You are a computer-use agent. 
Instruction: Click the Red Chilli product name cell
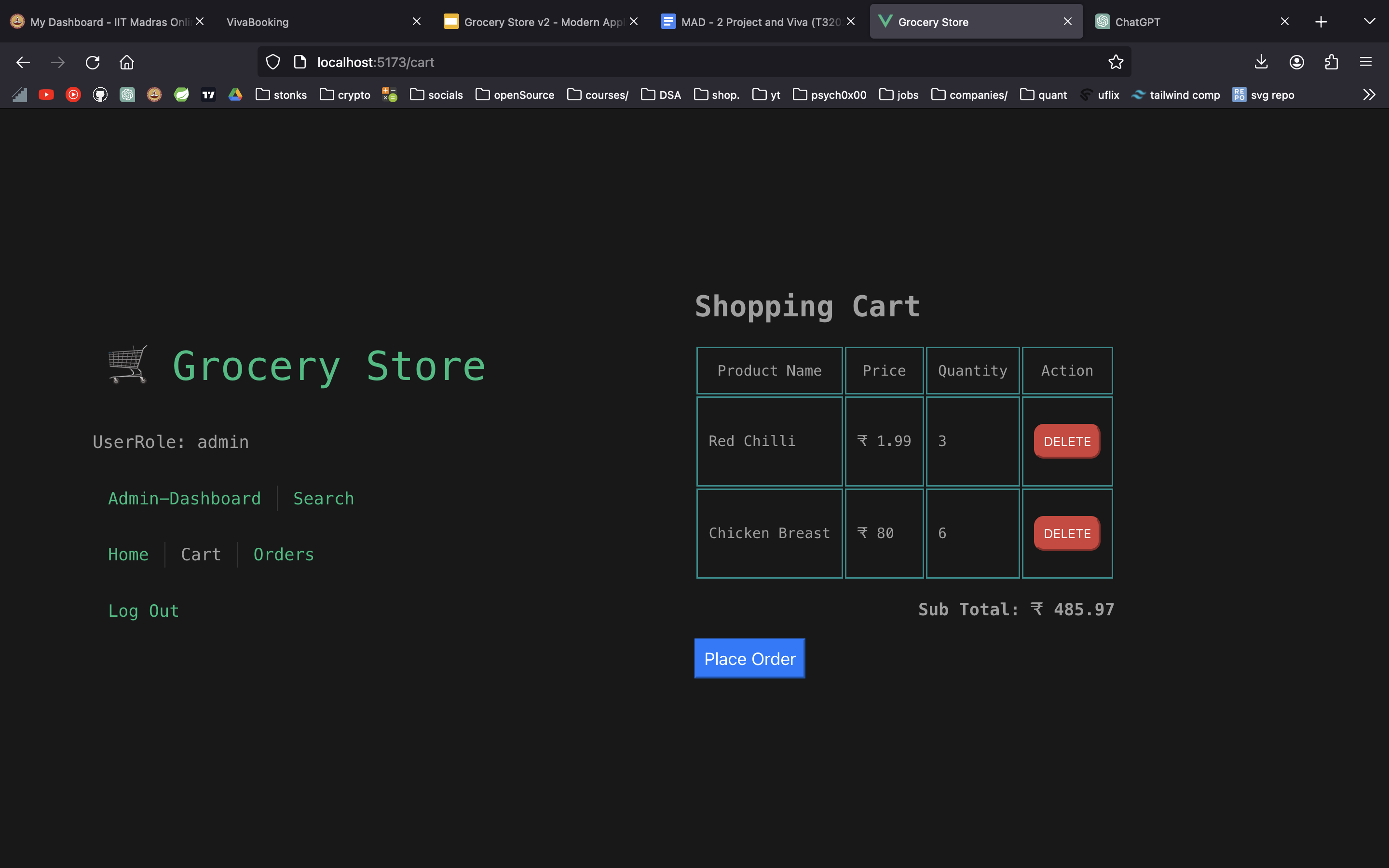[769, 441]
